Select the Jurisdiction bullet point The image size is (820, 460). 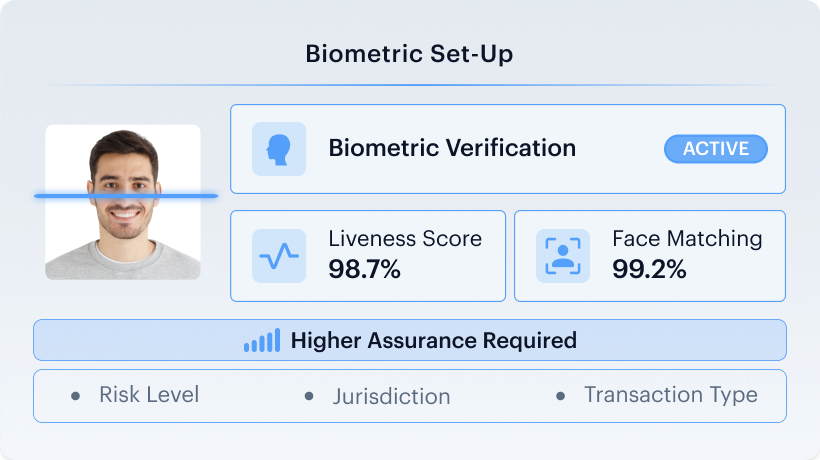point(309,396)
